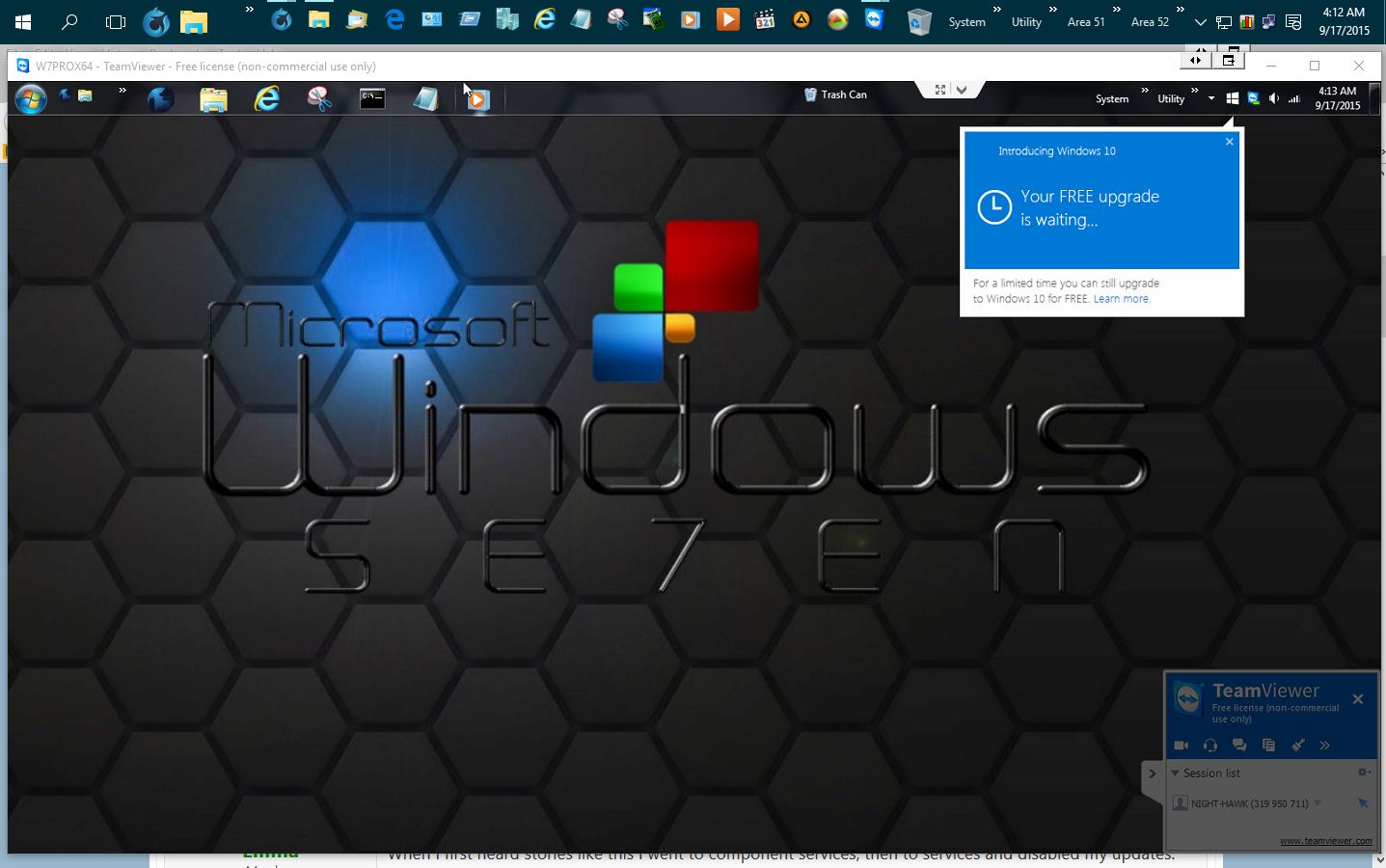Expand NIGHT-HAWK session options arrow
The width and height of the screenshot is (1386, 868).
[x=1318, y=803]
